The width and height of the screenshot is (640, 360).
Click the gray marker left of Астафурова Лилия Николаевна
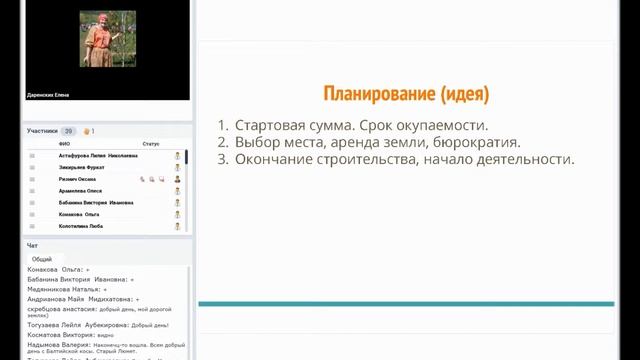pyautogui.click(x=32, y=156)
